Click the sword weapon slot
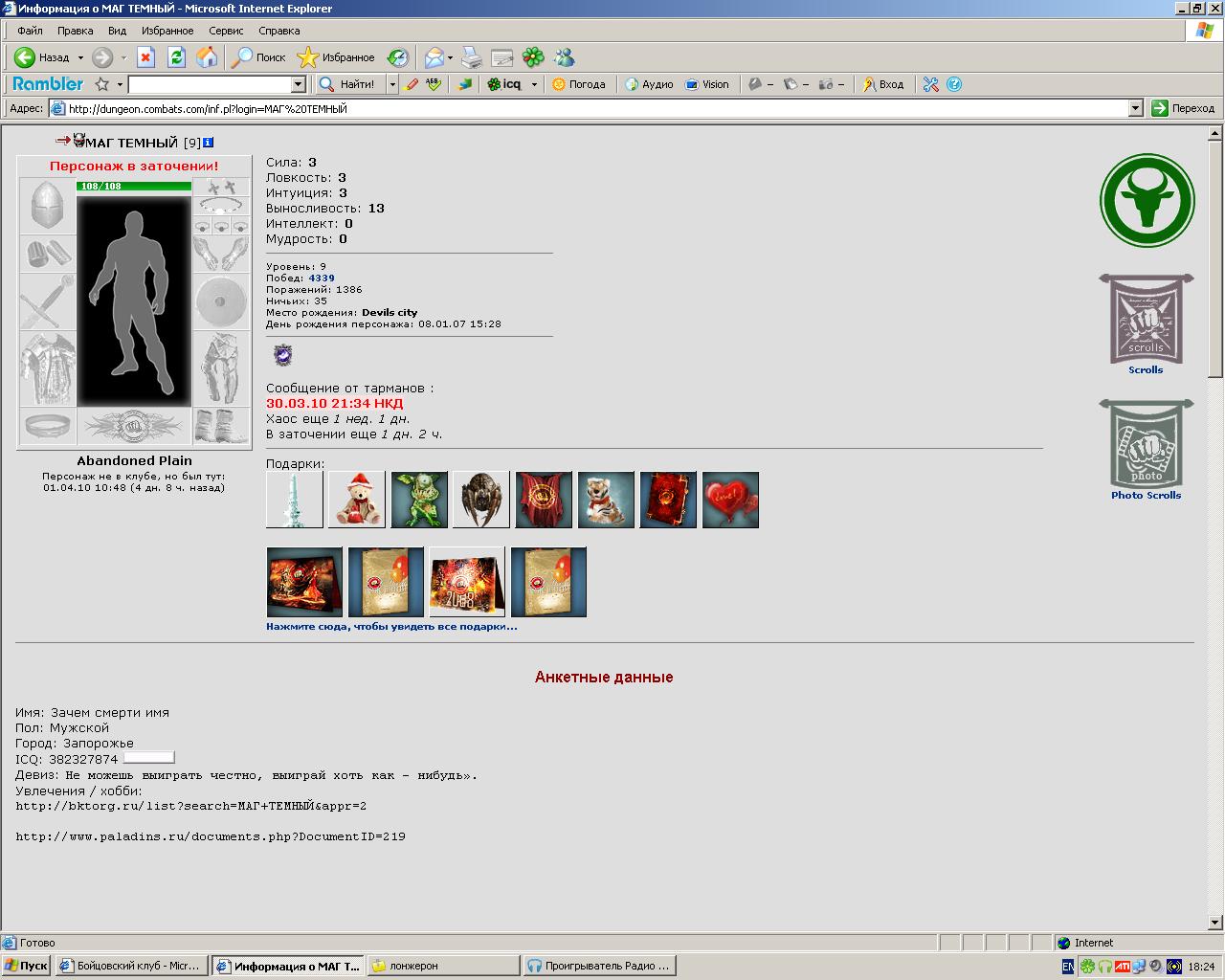1225x980 pixels. coord(47,301)
